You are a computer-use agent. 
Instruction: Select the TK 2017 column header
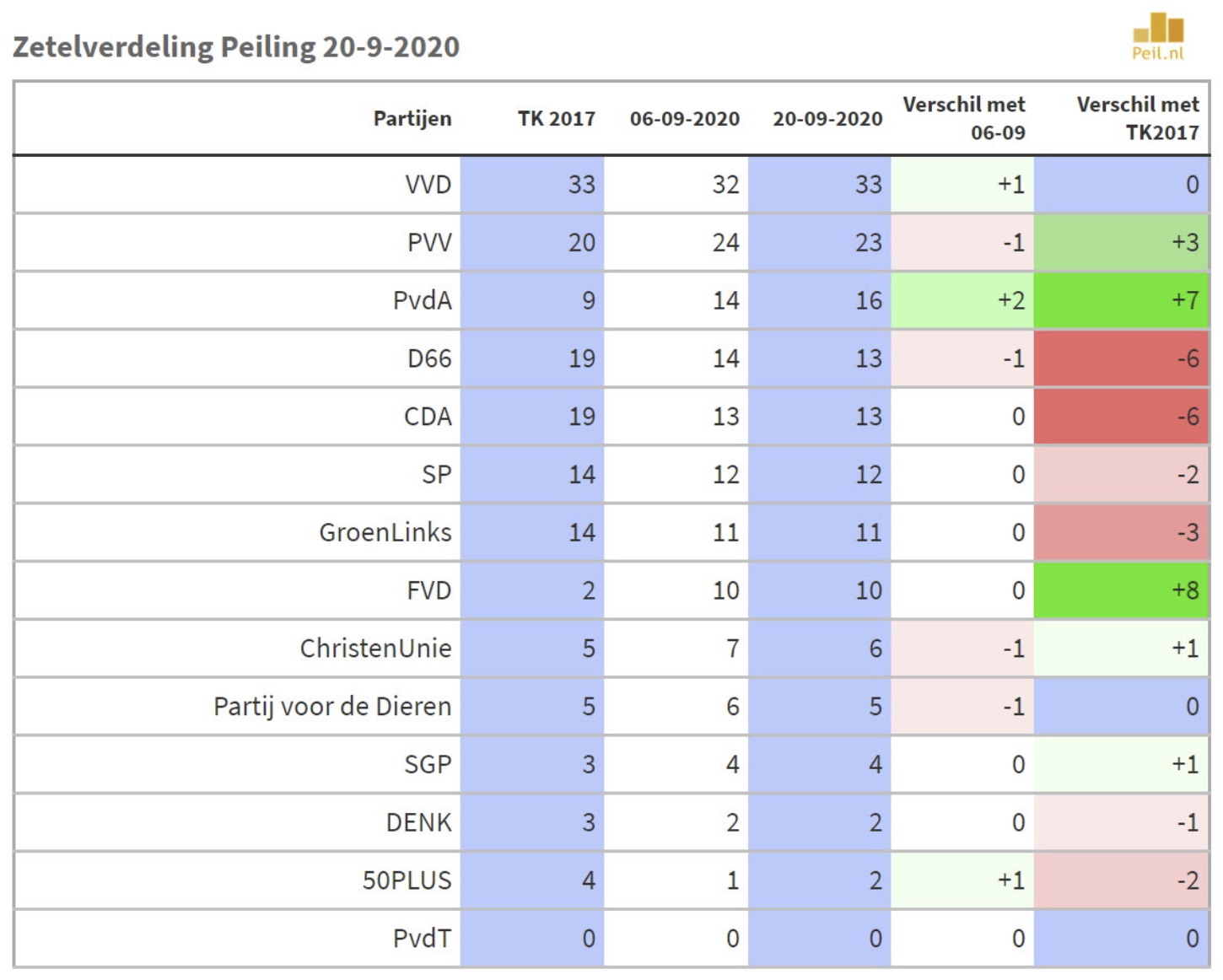556,119
